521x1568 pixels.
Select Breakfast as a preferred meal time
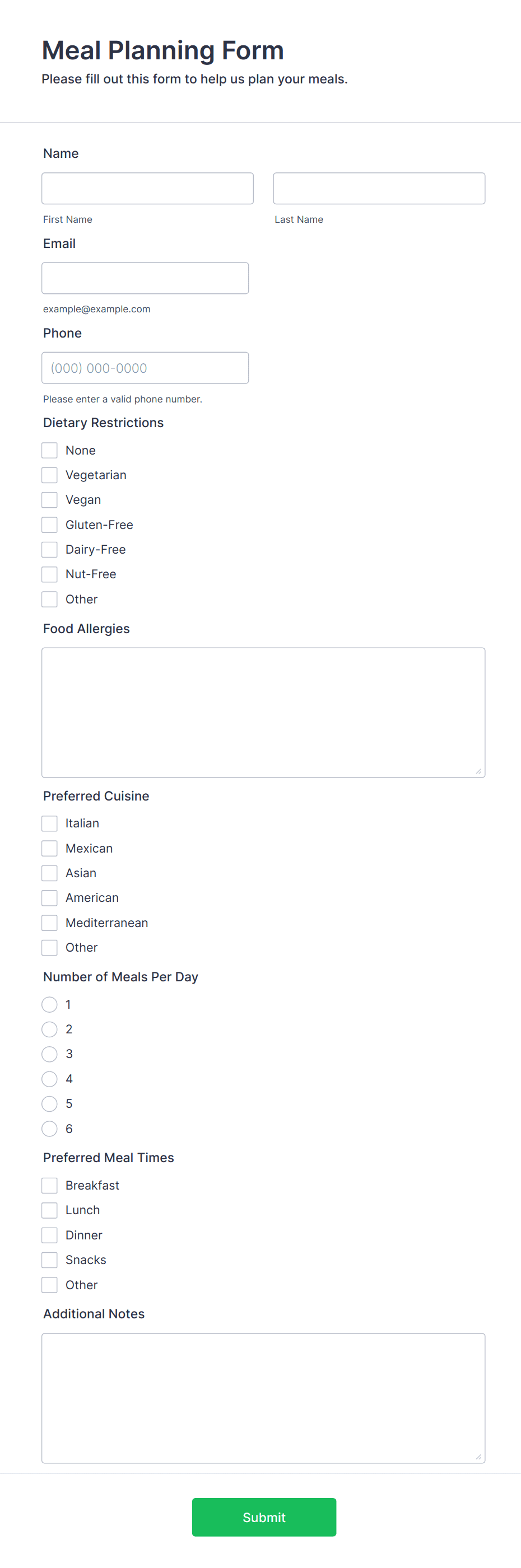[x=49, y=1185]
